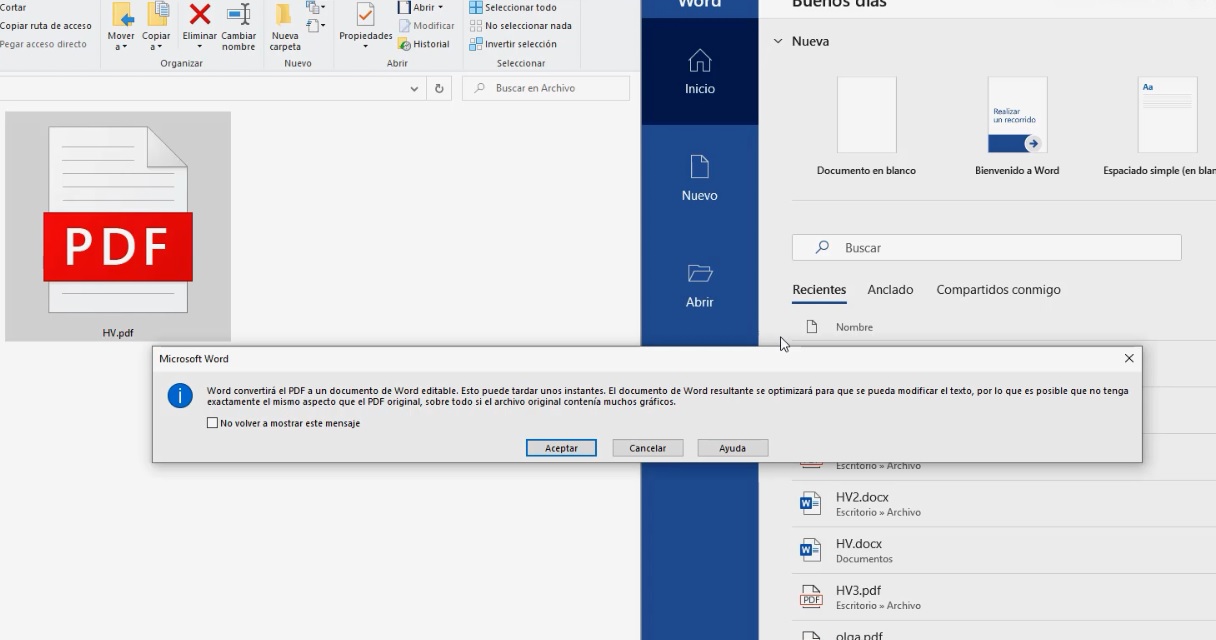Click the Propiedades icon in ribbon
This screenshot has height=640, width=1216.
click(365, 14)
